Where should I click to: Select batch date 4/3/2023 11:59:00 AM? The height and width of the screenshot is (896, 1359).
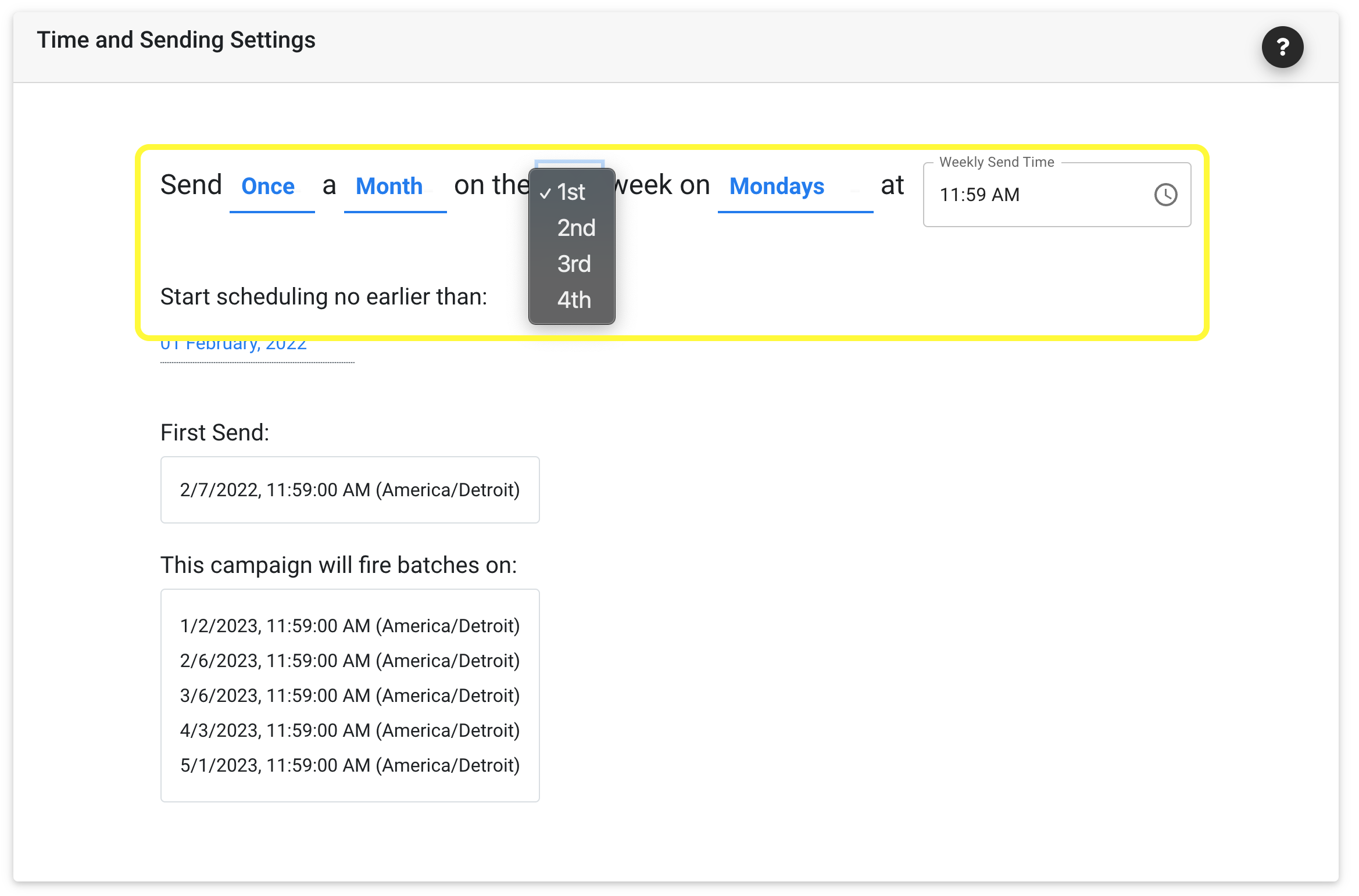tap(350, 730)
